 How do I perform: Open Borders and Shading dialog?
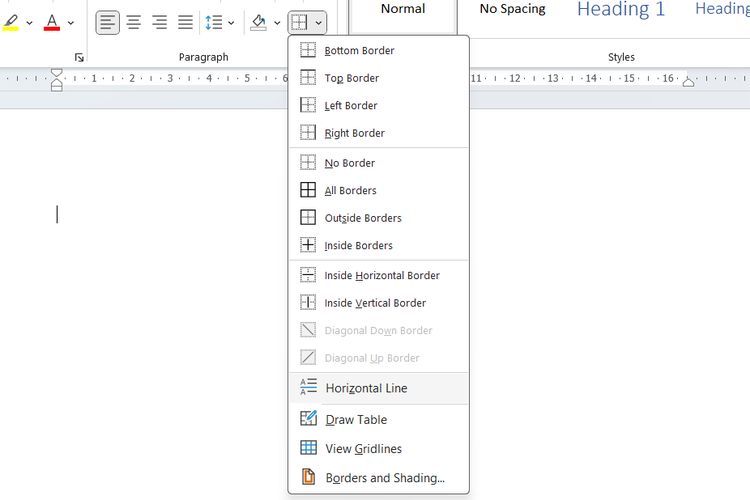point(378,478)
